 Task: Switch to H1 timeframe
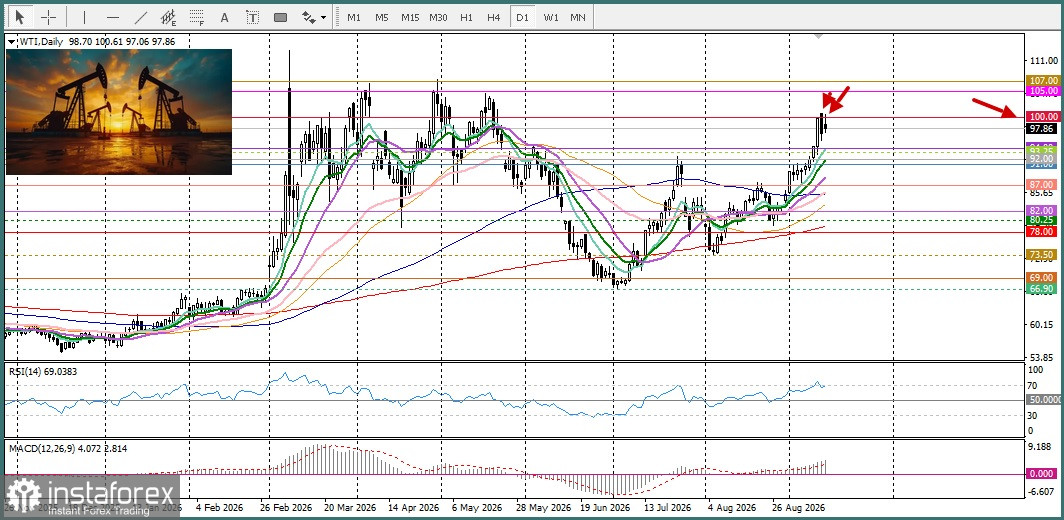point(466,17)
